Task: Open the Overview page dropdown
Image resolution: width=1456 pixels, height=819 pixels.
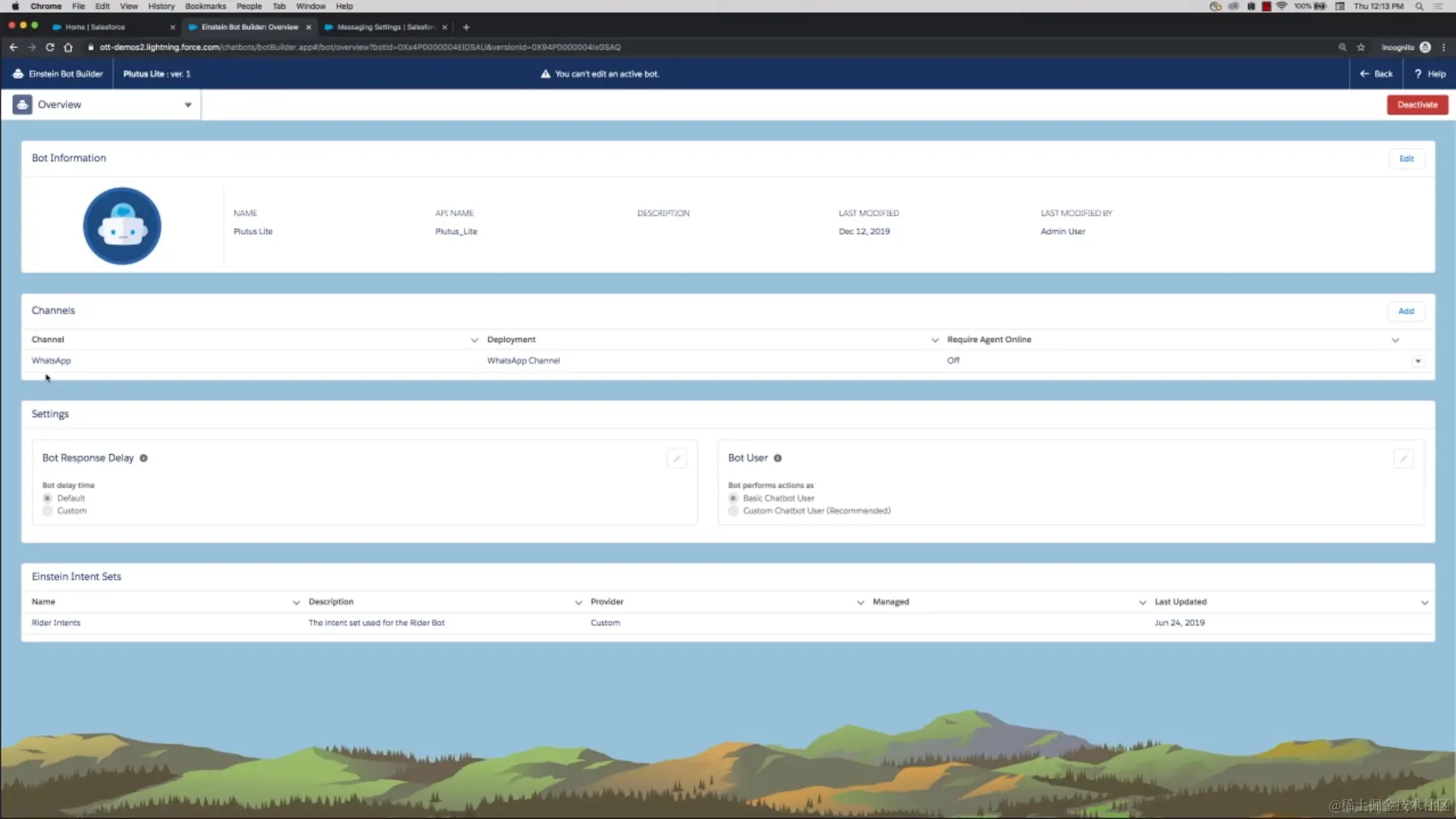Action: point(187,105)
